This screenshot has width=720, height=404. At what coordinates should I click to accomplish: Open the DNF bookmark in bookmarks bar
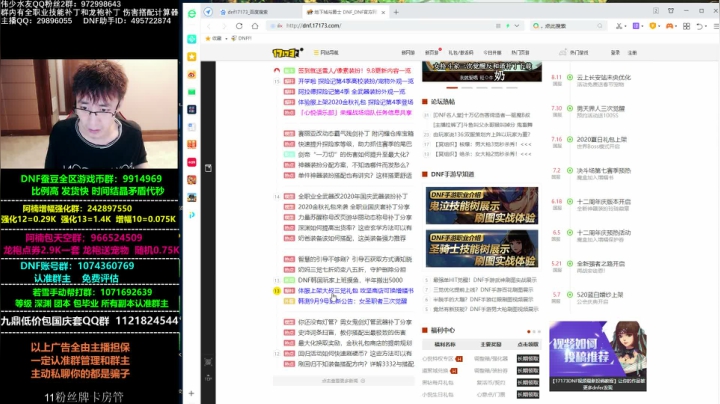241,39
